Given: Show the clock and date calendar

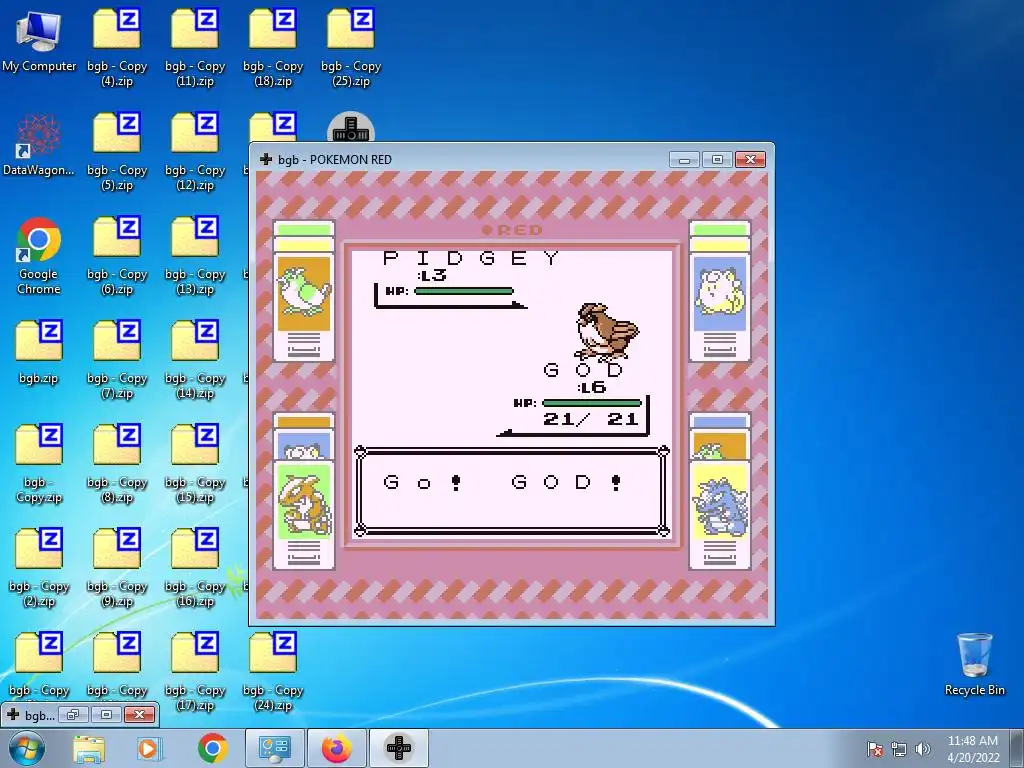Looking at the screenshot, I should [x=973, y=748].
